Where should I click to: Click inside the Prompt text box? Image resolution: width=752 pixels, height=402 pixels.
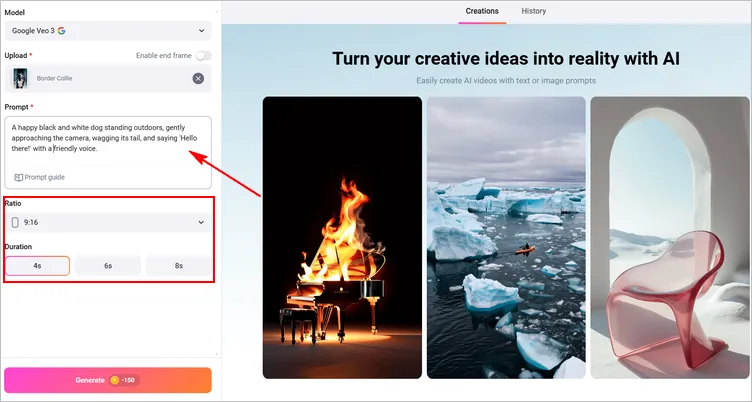click(x=108, y=153)
